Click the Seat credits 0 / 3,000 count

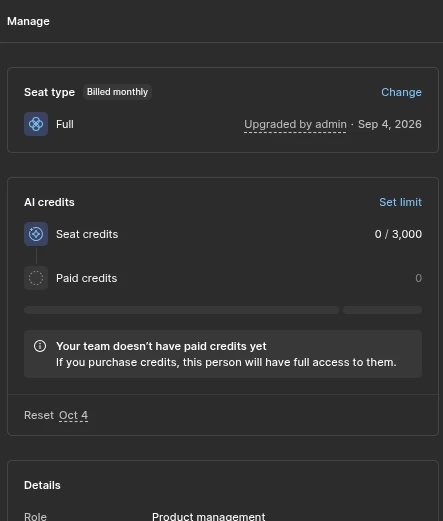[398, 234]
